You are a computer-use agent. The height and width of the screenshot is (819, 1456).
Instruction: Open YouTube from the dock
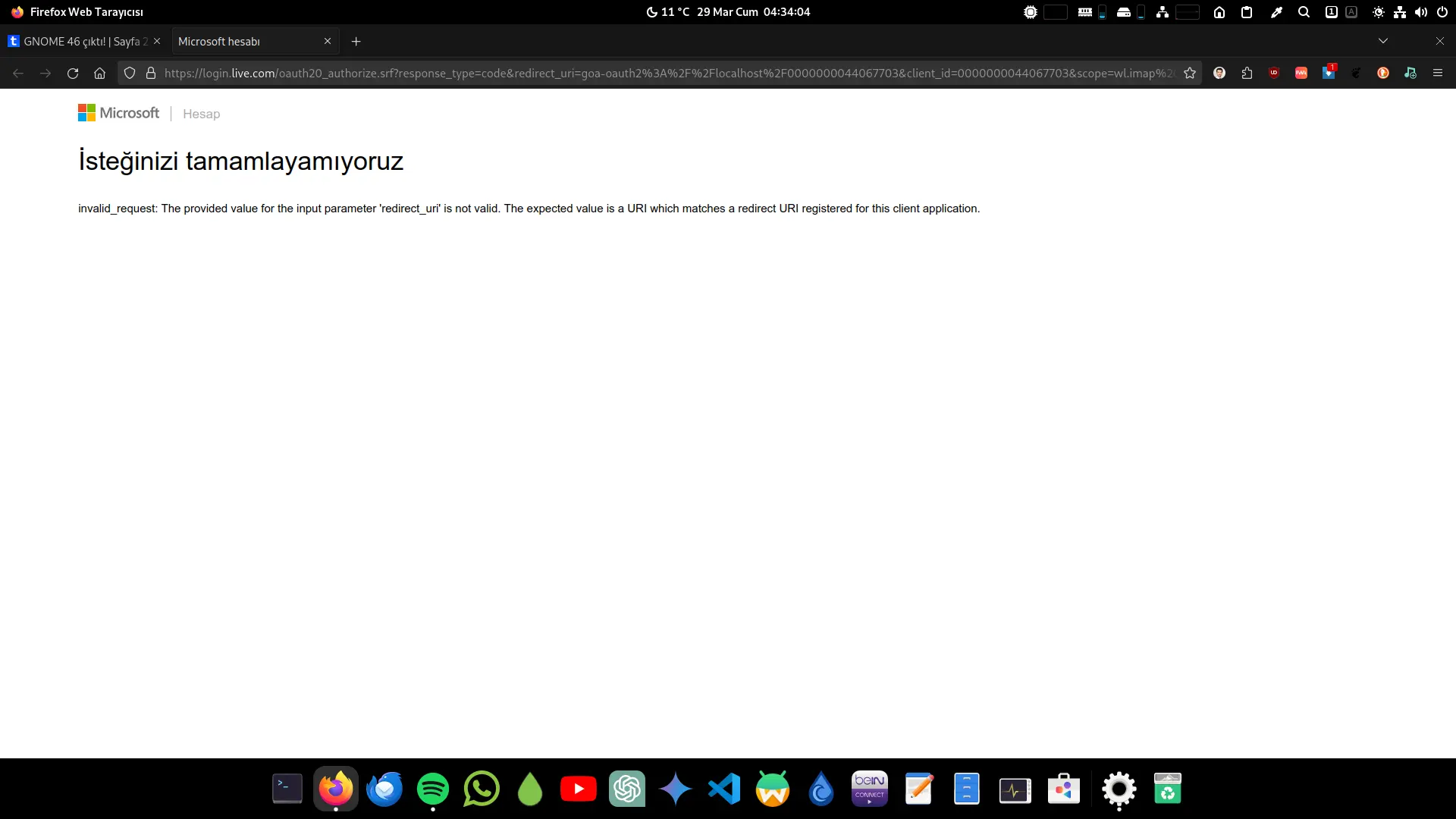click(x=579, y=789)
